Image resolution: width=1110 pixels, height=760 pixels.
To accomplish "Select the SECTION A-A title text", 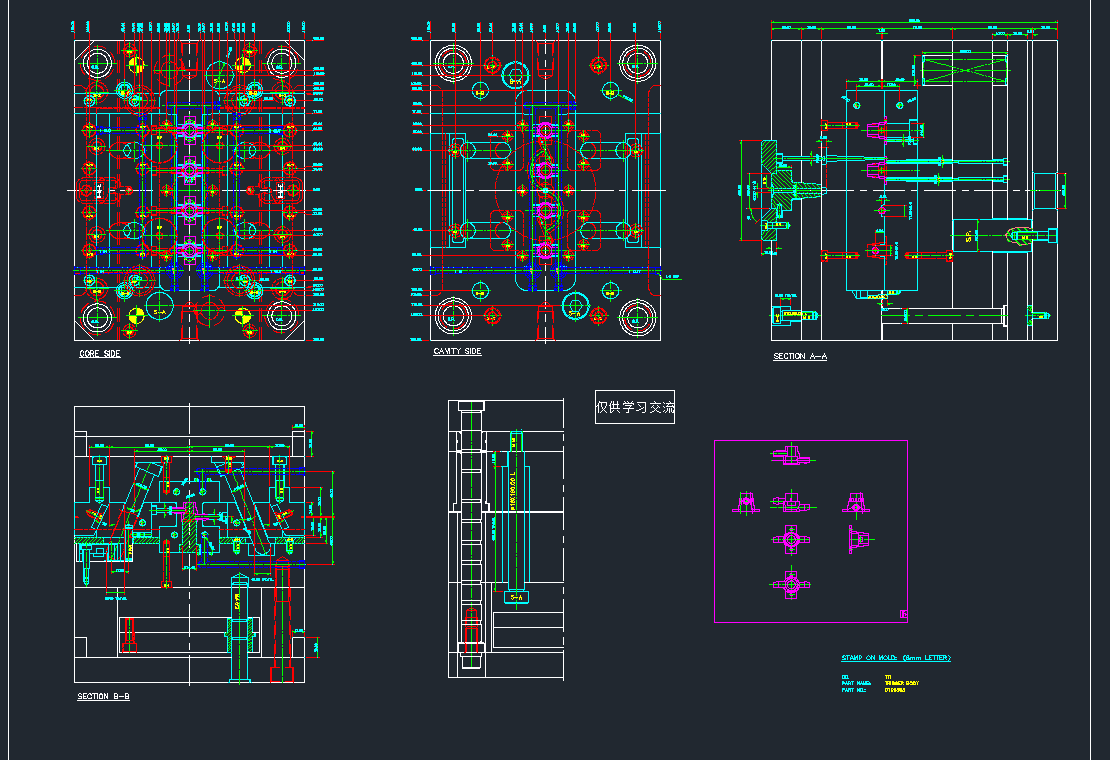I will coord(800,357).
